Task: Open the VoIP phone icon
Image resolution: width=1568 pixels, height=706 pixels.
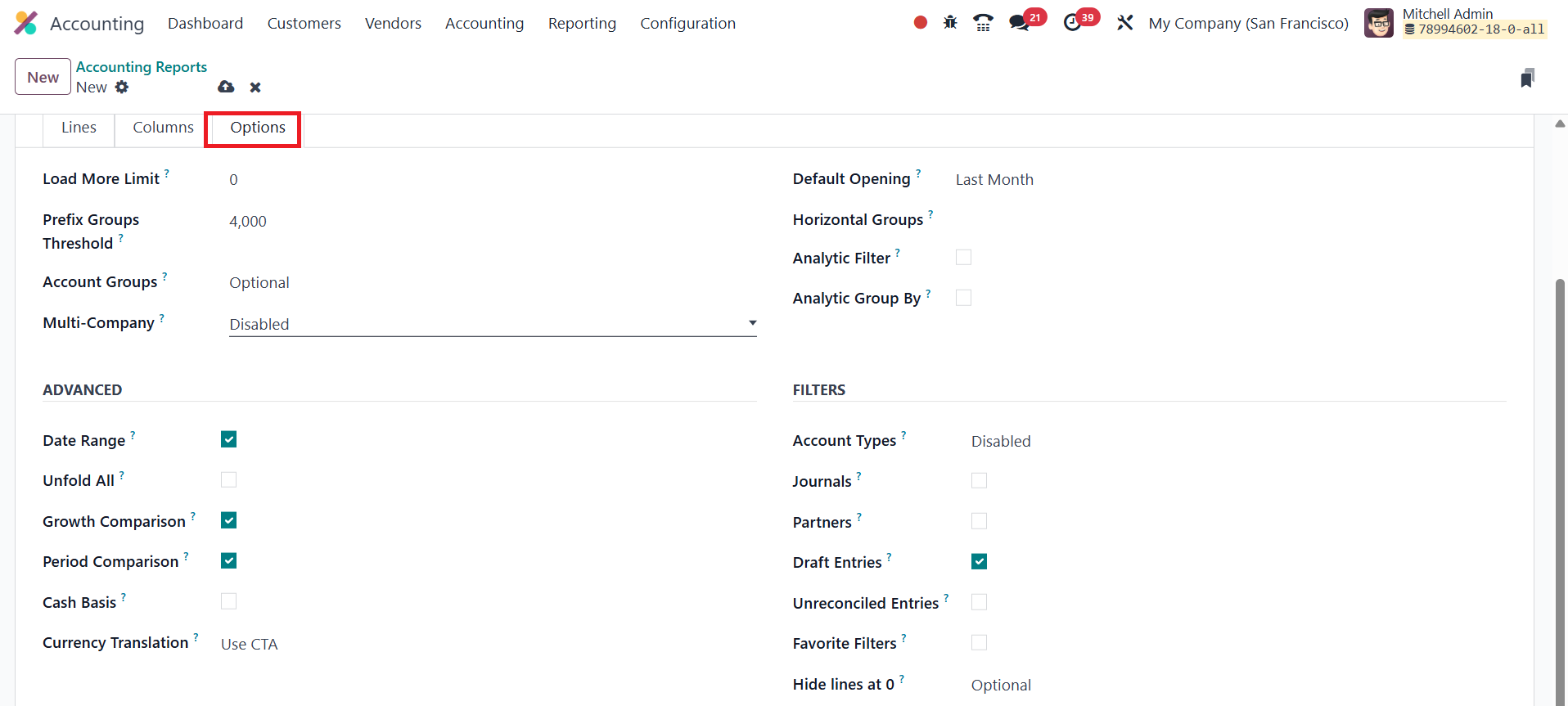Action: [983, 23]
